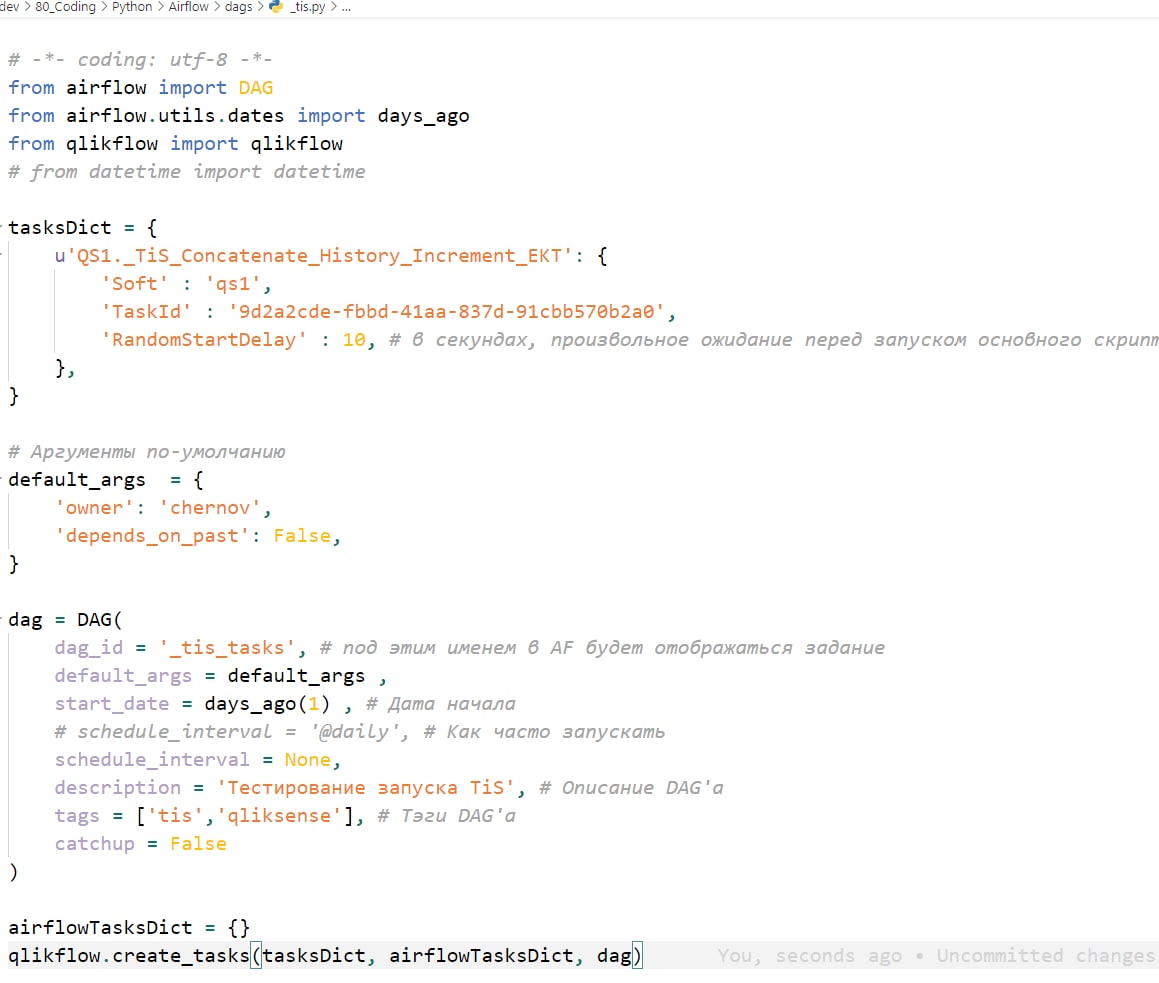
Task: Click create_tasks in the last line
Action: (181, 956)
